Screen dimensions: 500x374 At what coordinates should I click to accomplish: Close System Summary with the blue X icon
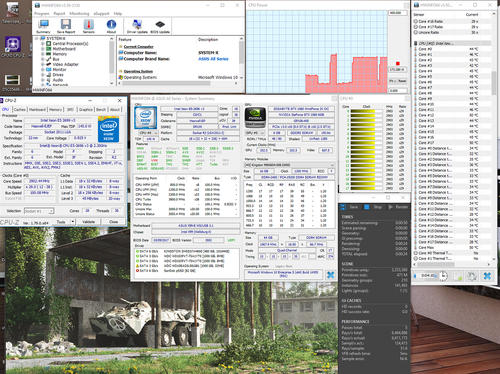pyautogui.click(x=330, y=275)
